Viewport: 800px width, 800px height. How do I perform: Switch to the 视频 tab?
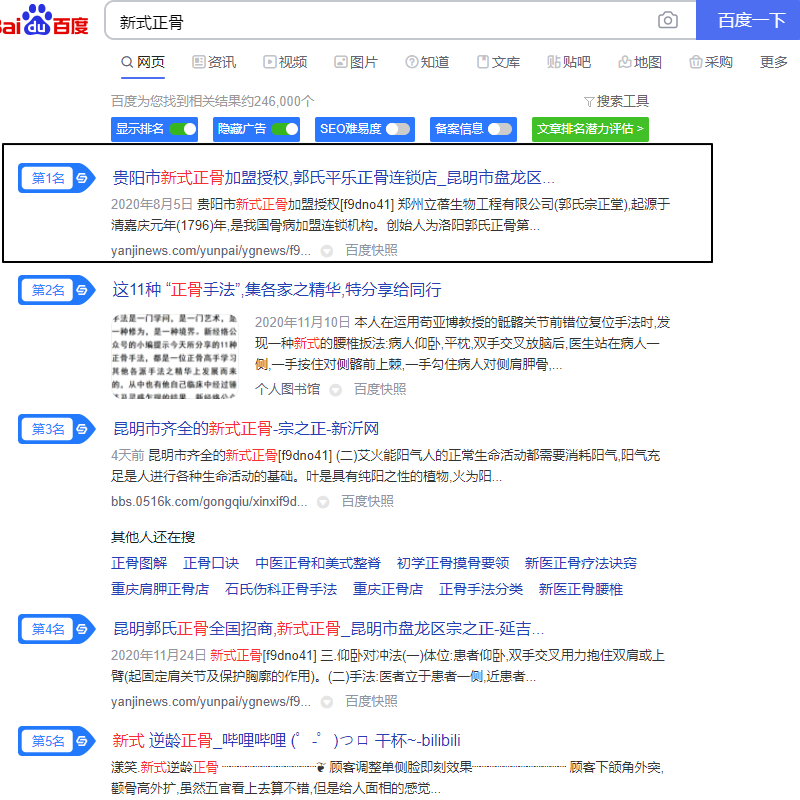click(285, 62)
